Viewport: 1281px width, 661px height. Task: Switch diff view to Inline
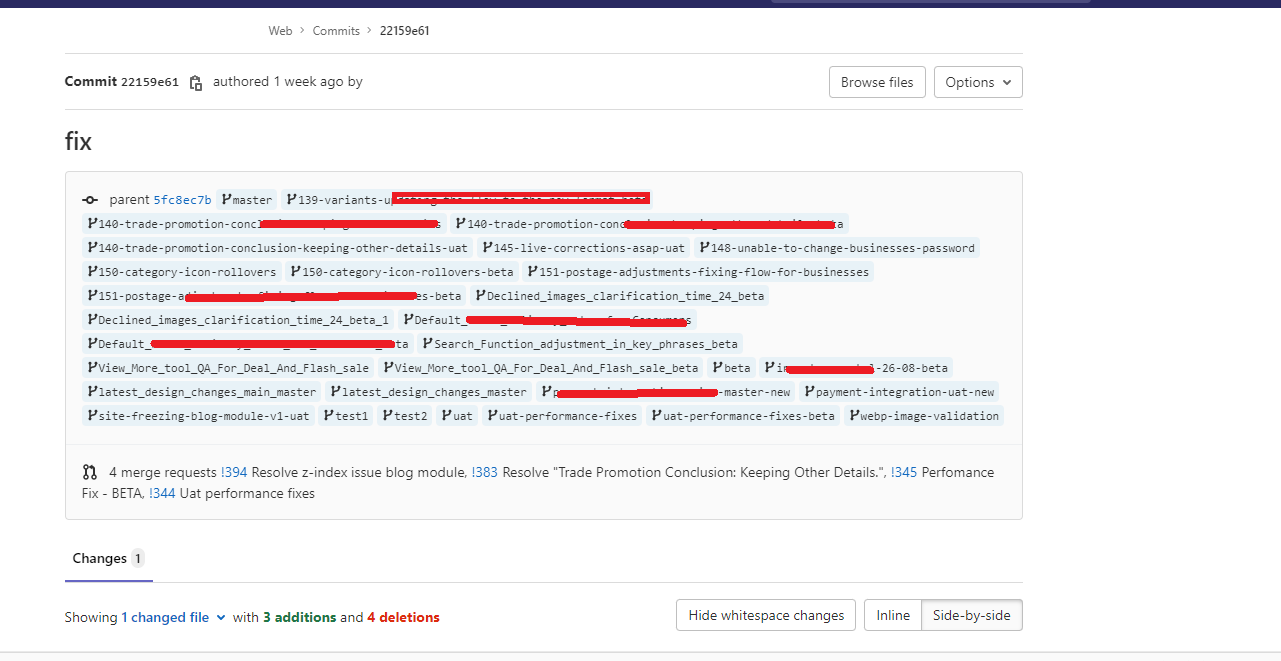(892, 615)
